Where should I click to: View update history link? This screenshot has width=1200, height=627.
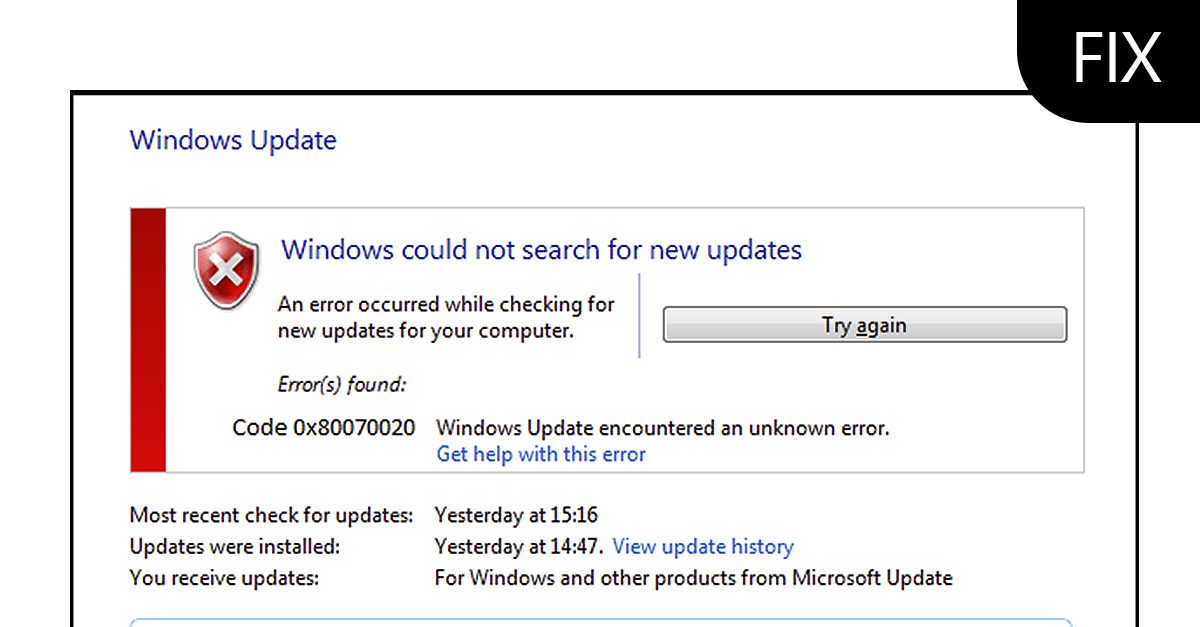click(702, 546)
